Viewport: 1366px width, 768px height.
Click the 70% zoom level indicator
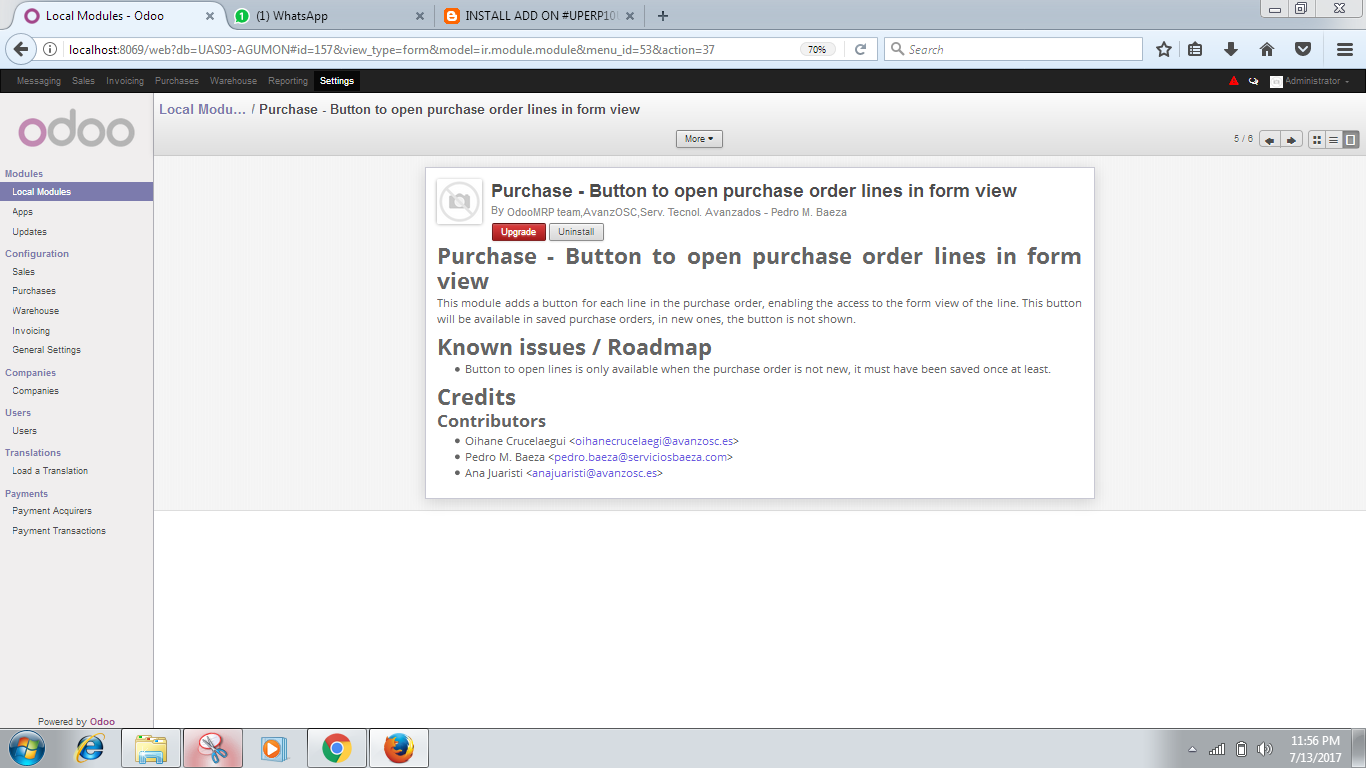[817, 49]
